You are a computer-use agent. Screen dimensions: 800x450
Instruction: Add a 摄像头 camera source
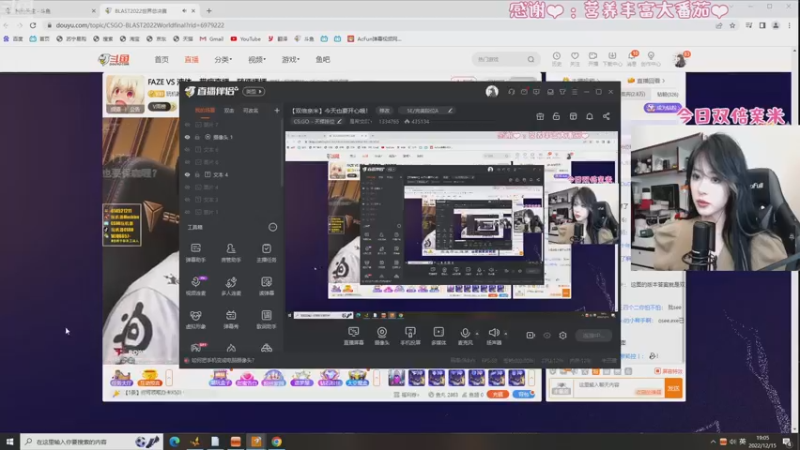pos(382,336)
